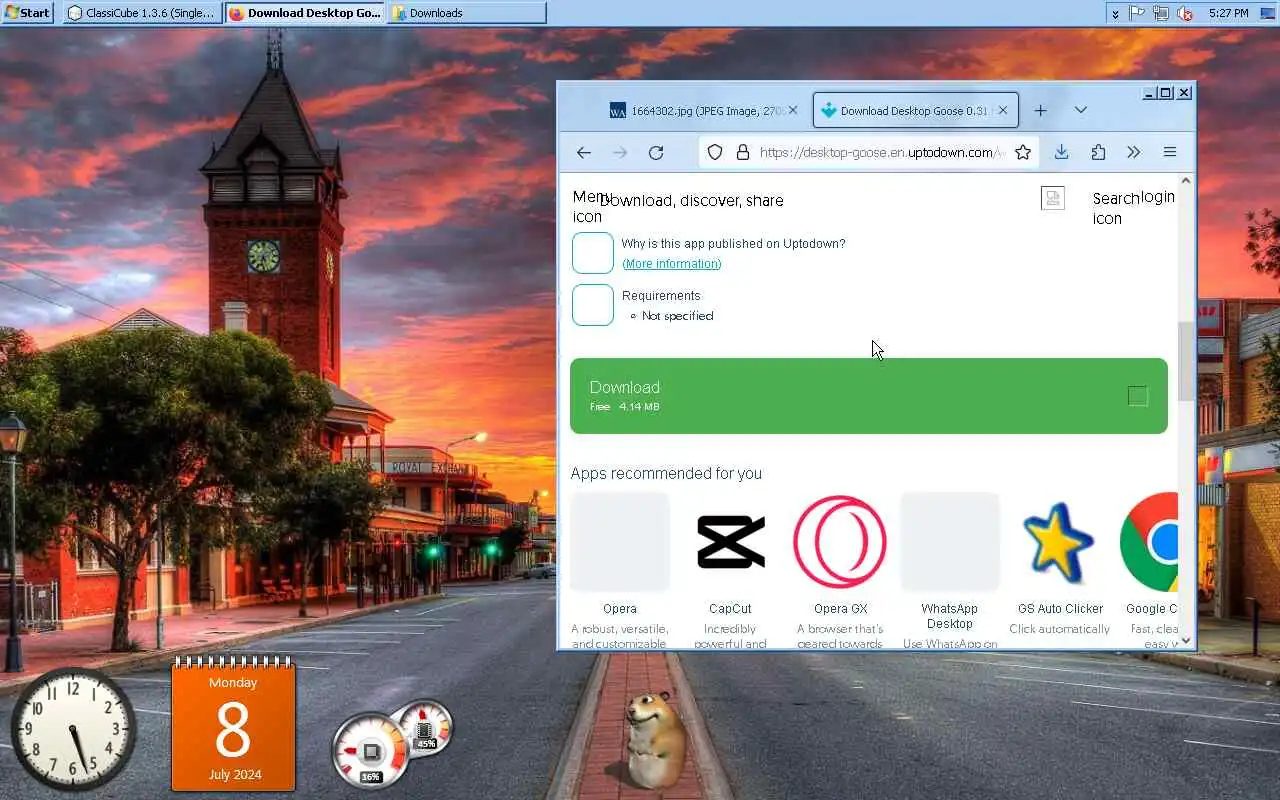1280x800 pixels.
Task: Click the Monday 8 calendar gadget
Action: 233,725
